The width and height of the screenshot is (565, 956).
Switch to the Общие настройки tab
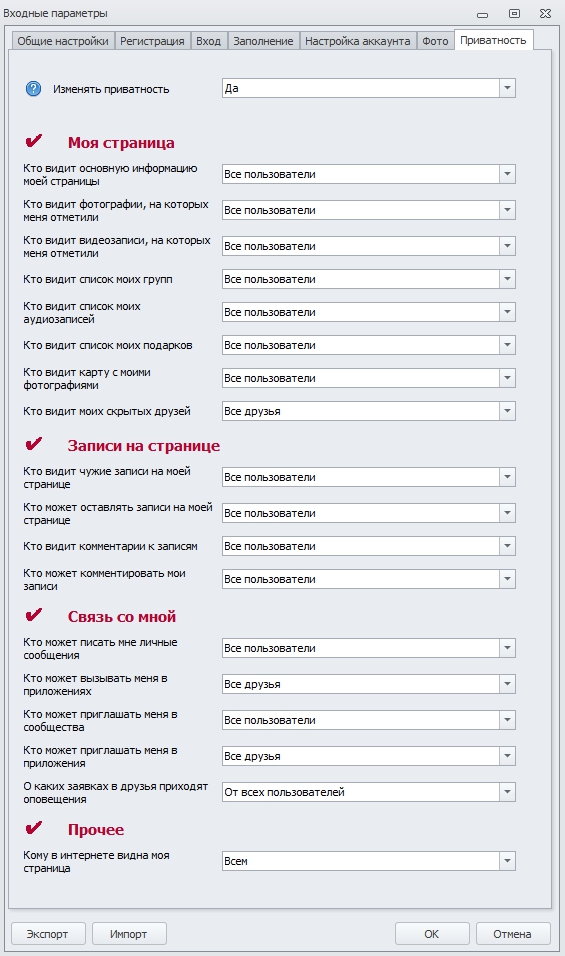(63, 41)
